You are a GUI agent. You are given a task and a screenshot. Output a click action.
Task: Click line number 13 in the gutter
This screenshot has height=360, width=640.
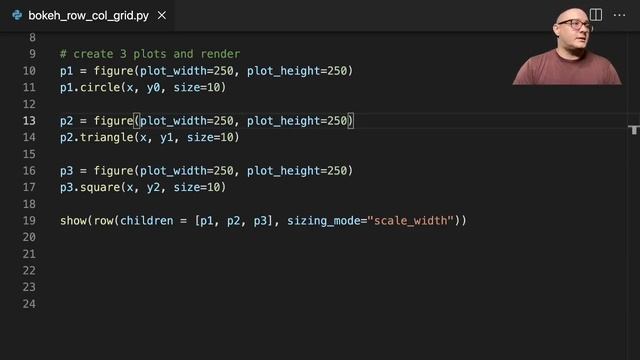[29, 121]
